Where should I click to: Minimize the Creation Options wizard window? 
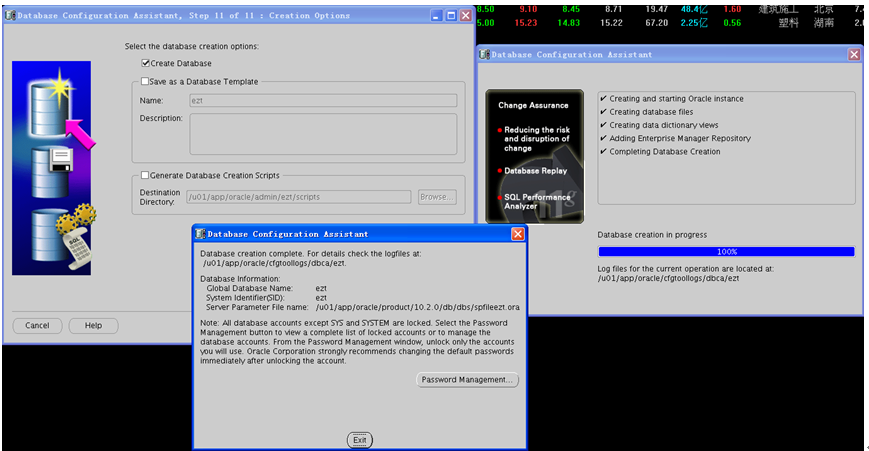[x=436, y=16]
